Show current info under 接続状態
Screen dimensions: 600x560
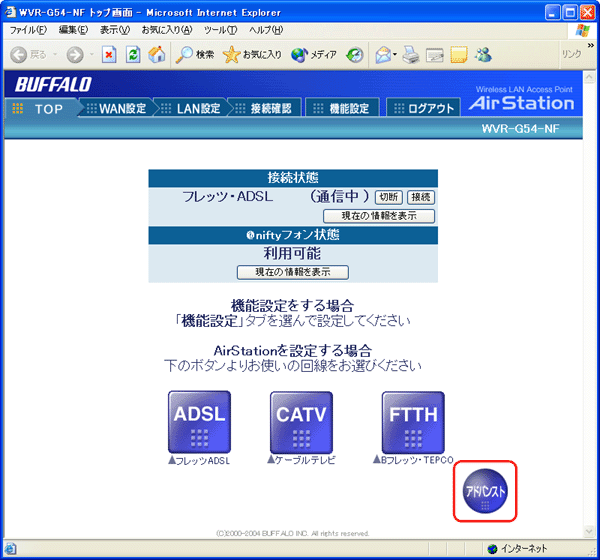pos(379,216)
